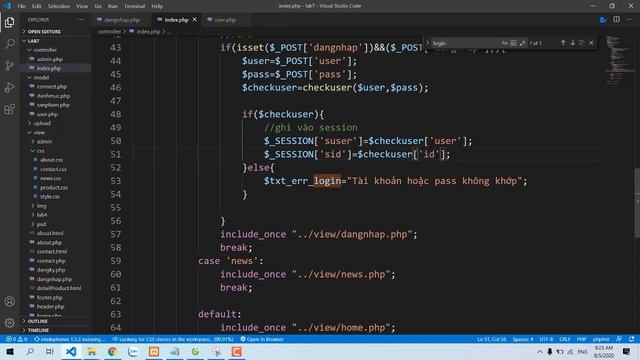This screenshot has width=640, height=360.
Task: Close the find widget
Action: (x=591, y=43)
